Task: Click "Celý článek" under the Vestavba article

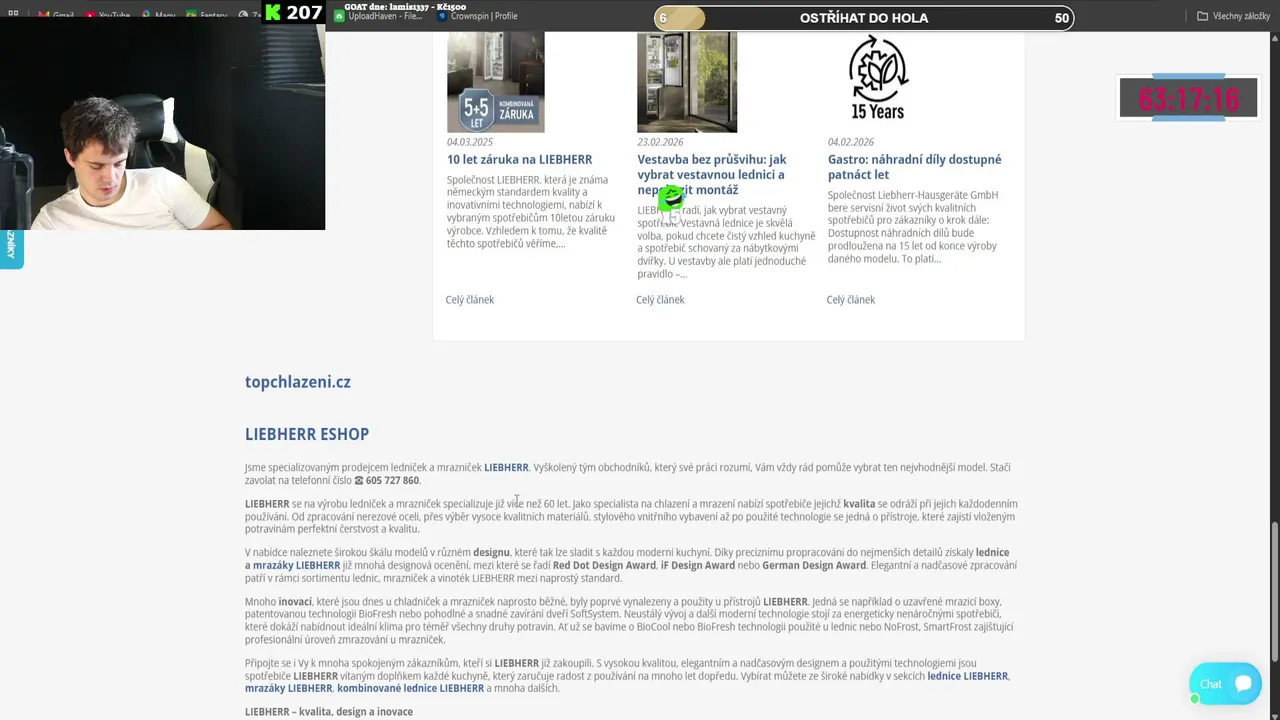Action: tap(660, 300)
